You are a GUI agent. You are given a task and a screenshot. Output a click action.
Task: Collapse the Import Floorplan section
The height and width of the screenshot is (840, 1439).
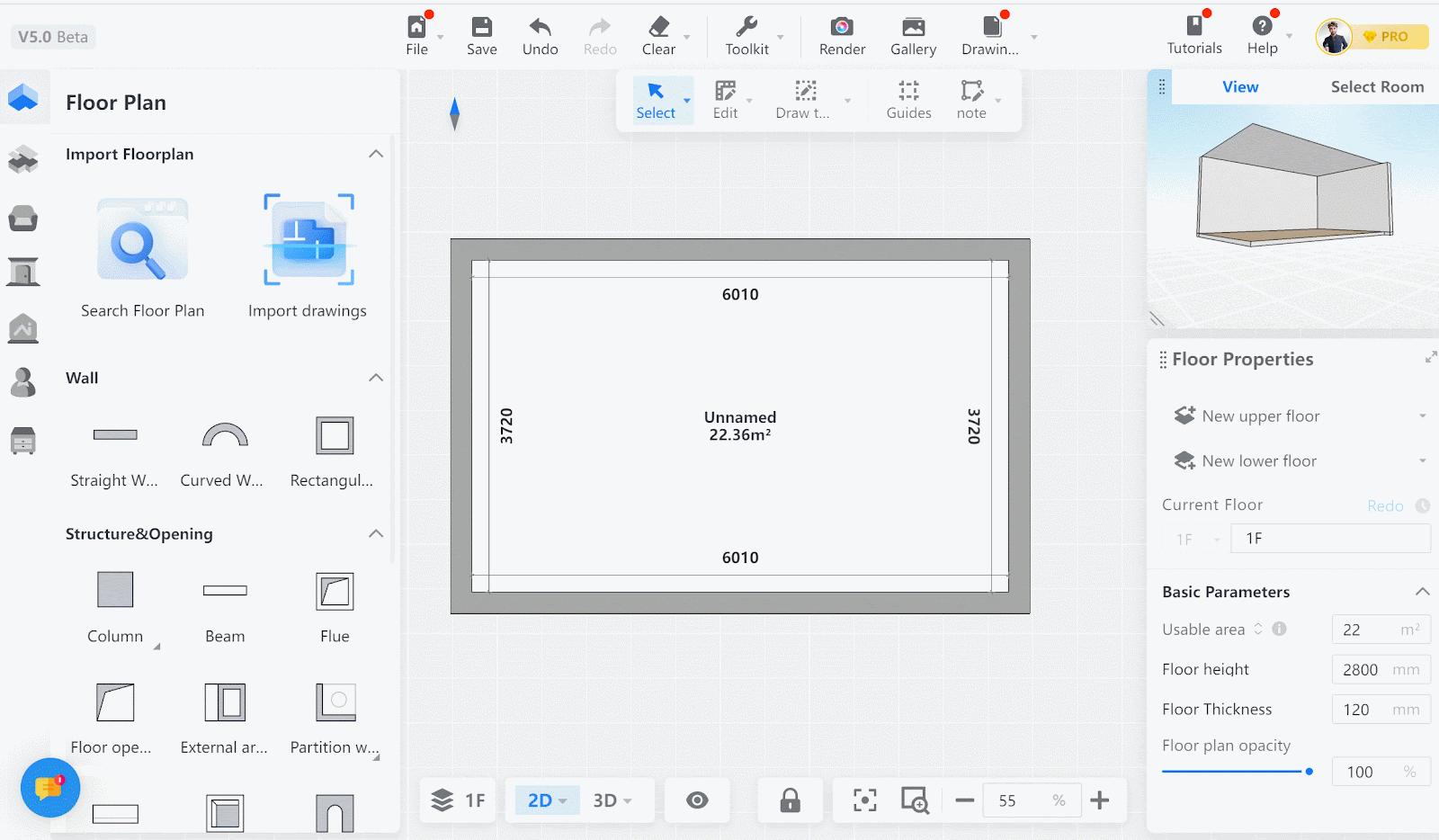(x=376, y=154)
